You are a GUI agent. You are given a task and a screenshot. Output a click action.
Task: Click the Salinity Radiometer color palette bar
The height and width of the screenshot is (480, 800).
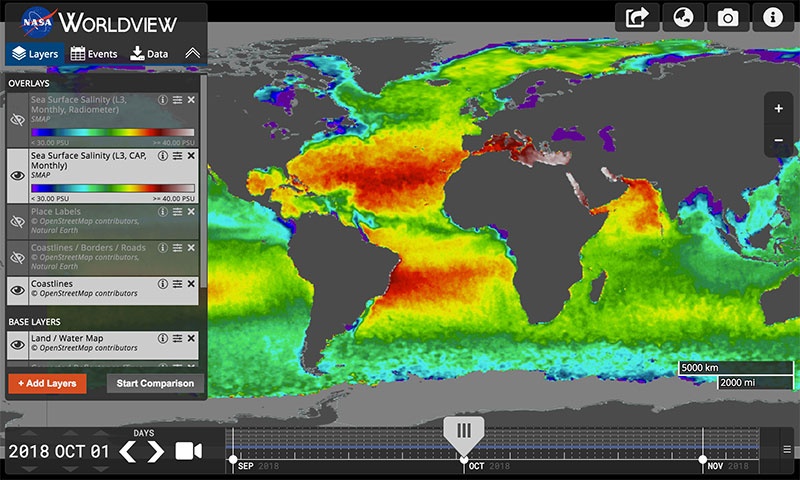click(113, 132)
